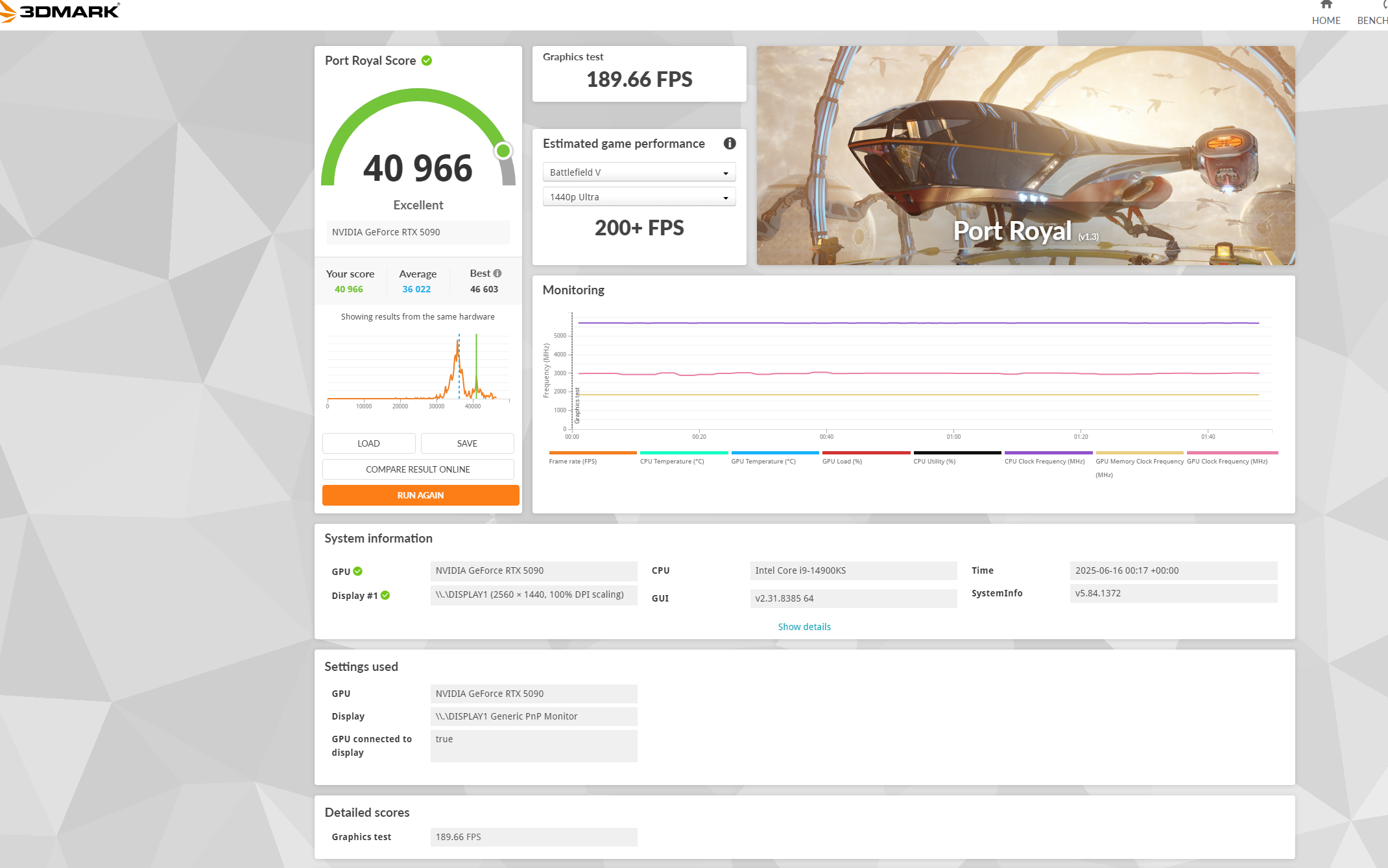This screenshot has height=868, width=1388.
Task: Open the 1440p Ultra resolution dropdown
Action: [639, 197]
